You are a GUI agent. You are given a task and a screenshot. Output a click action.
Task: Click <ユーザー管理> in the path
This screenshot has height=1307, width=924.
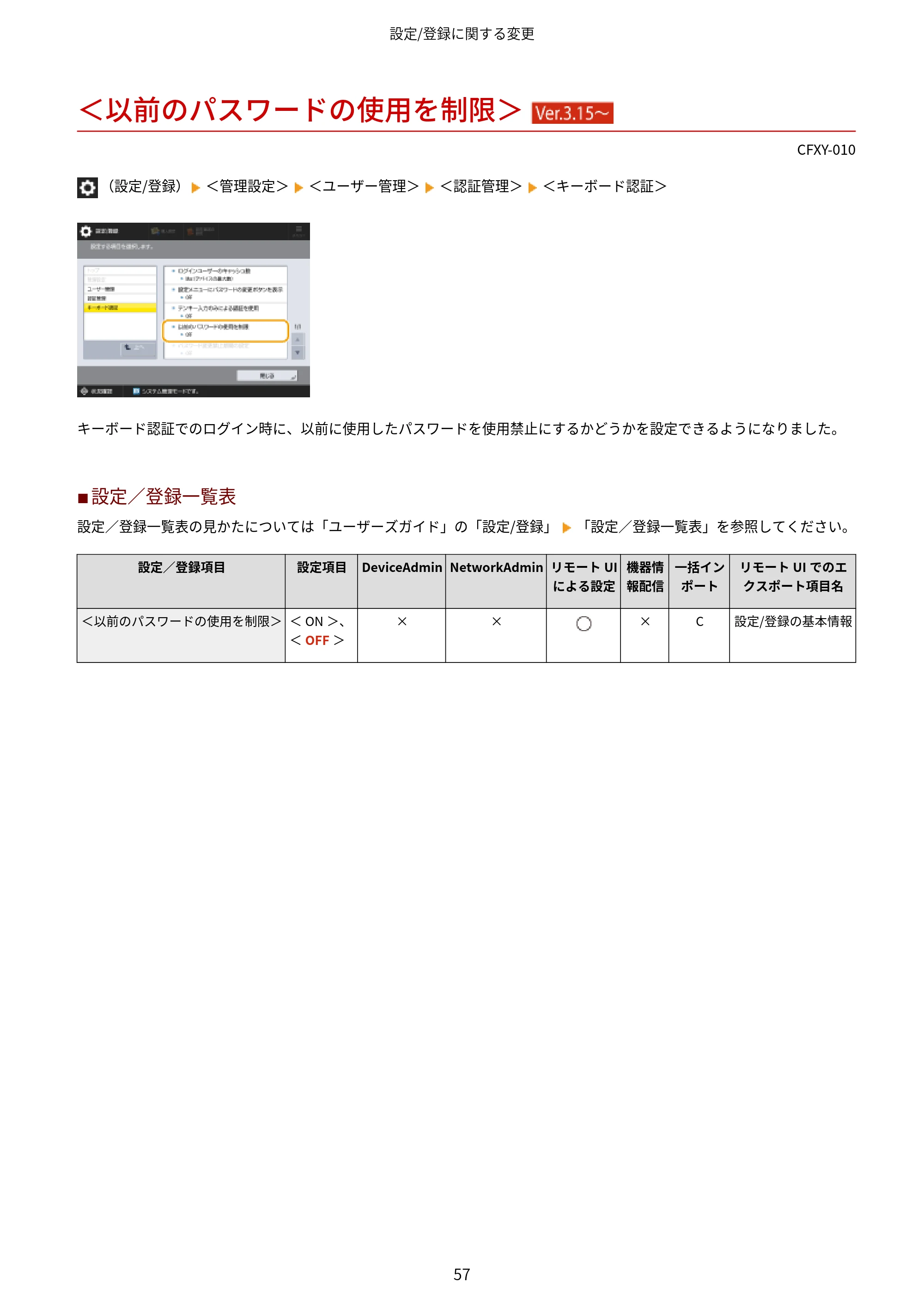[364, 187]
